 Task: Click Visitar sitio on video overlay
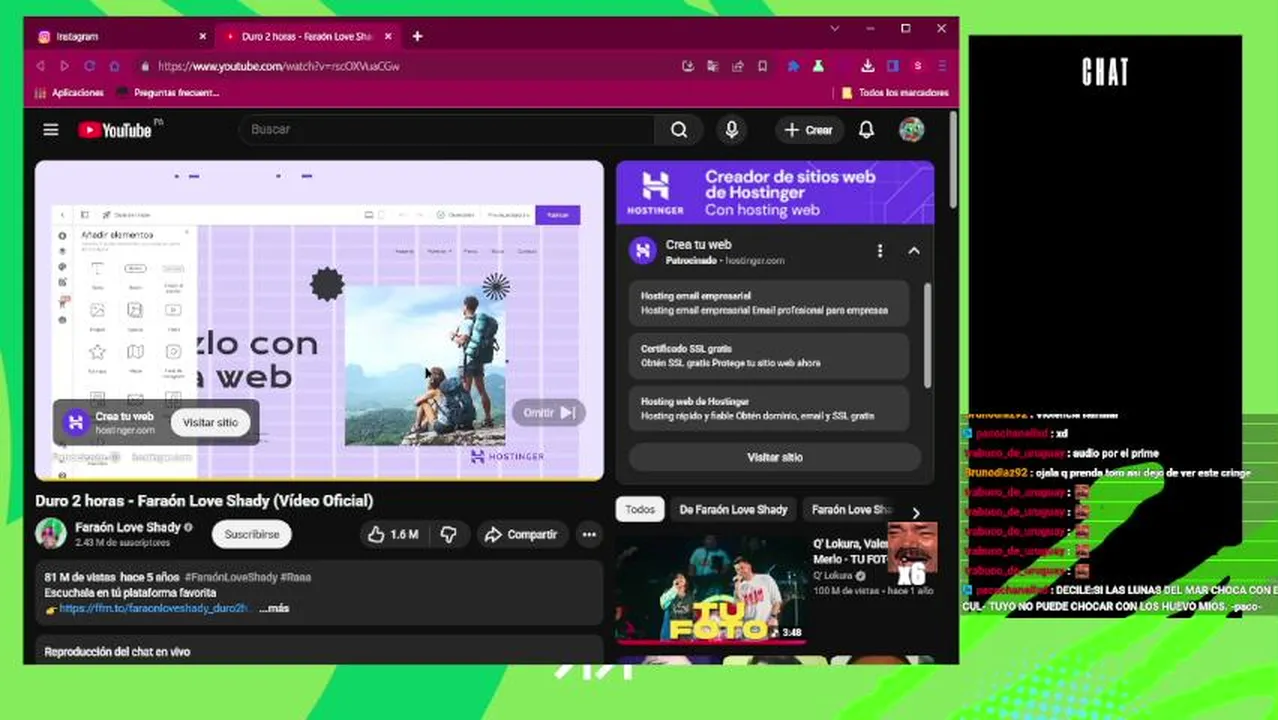pos(210,422)
